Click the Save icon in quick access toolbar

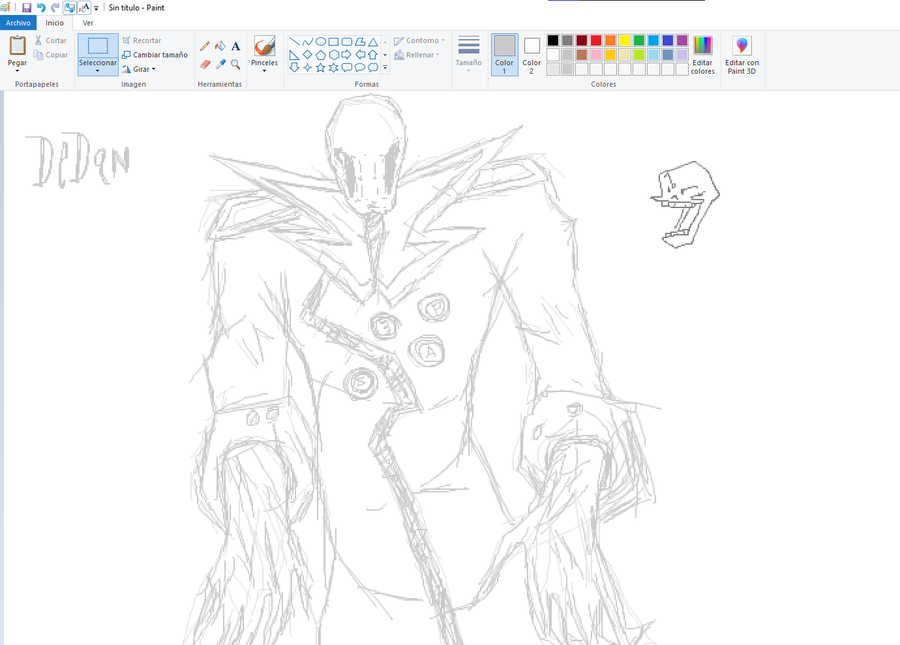pos(26,7)
